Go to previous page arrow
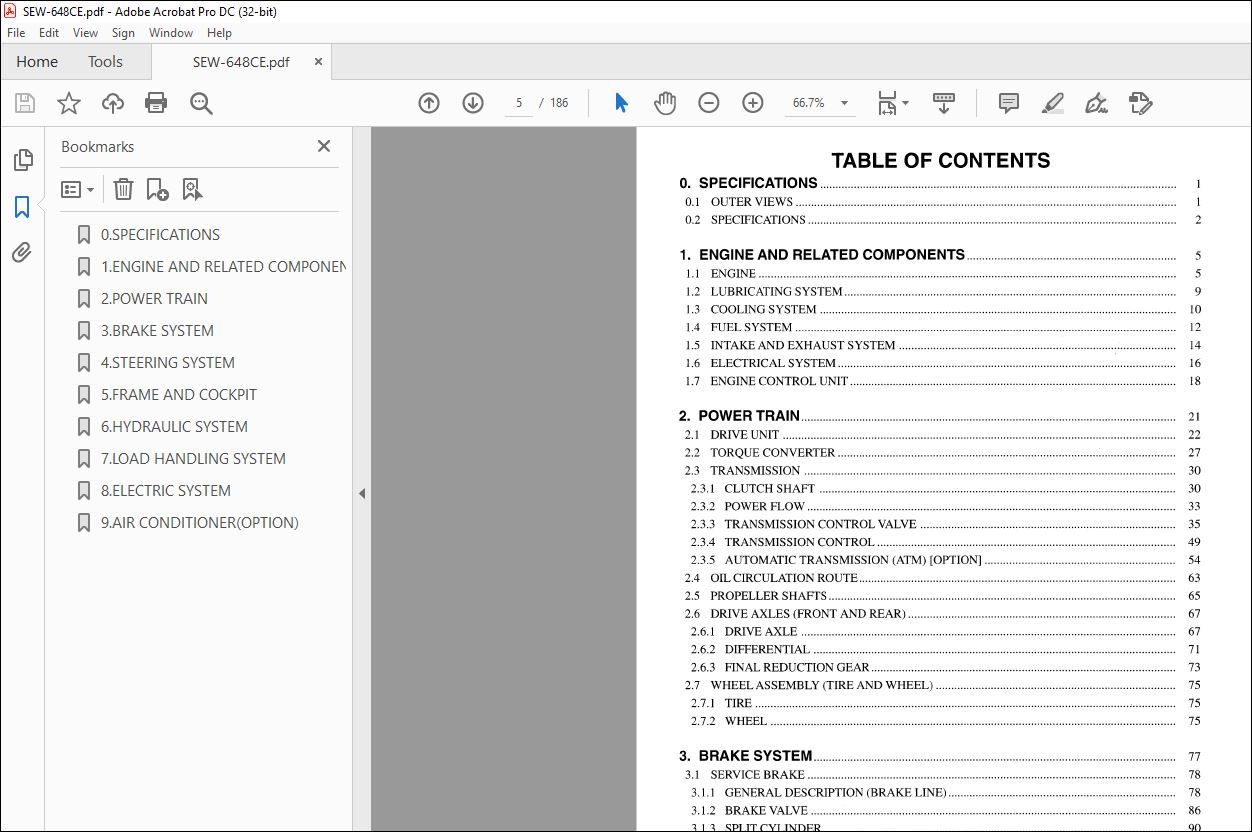The height and width of the screenshot is (832, 1252). point(429,103)
